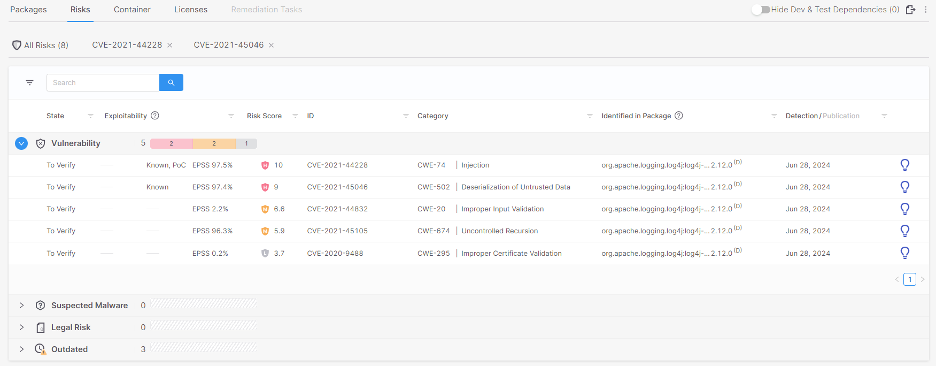Open the Risk Score column filter dropdown
Viewport: 936px width, 366px height.
pyautogui.click(x=295, y=116)
